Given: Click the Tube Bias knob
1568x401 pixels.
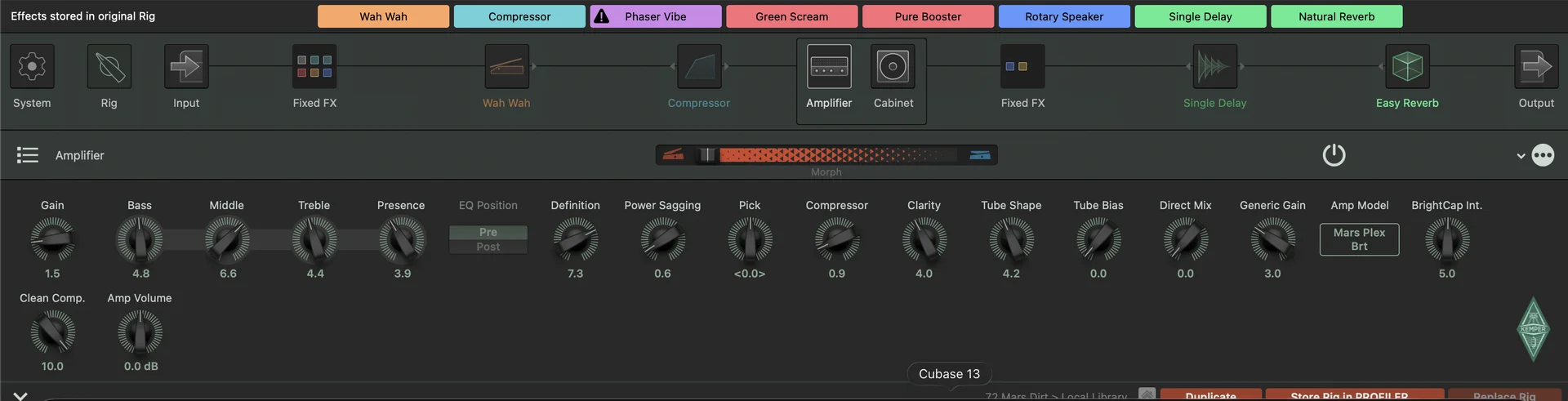Looking at the screenshot, I should point(1098,240).
